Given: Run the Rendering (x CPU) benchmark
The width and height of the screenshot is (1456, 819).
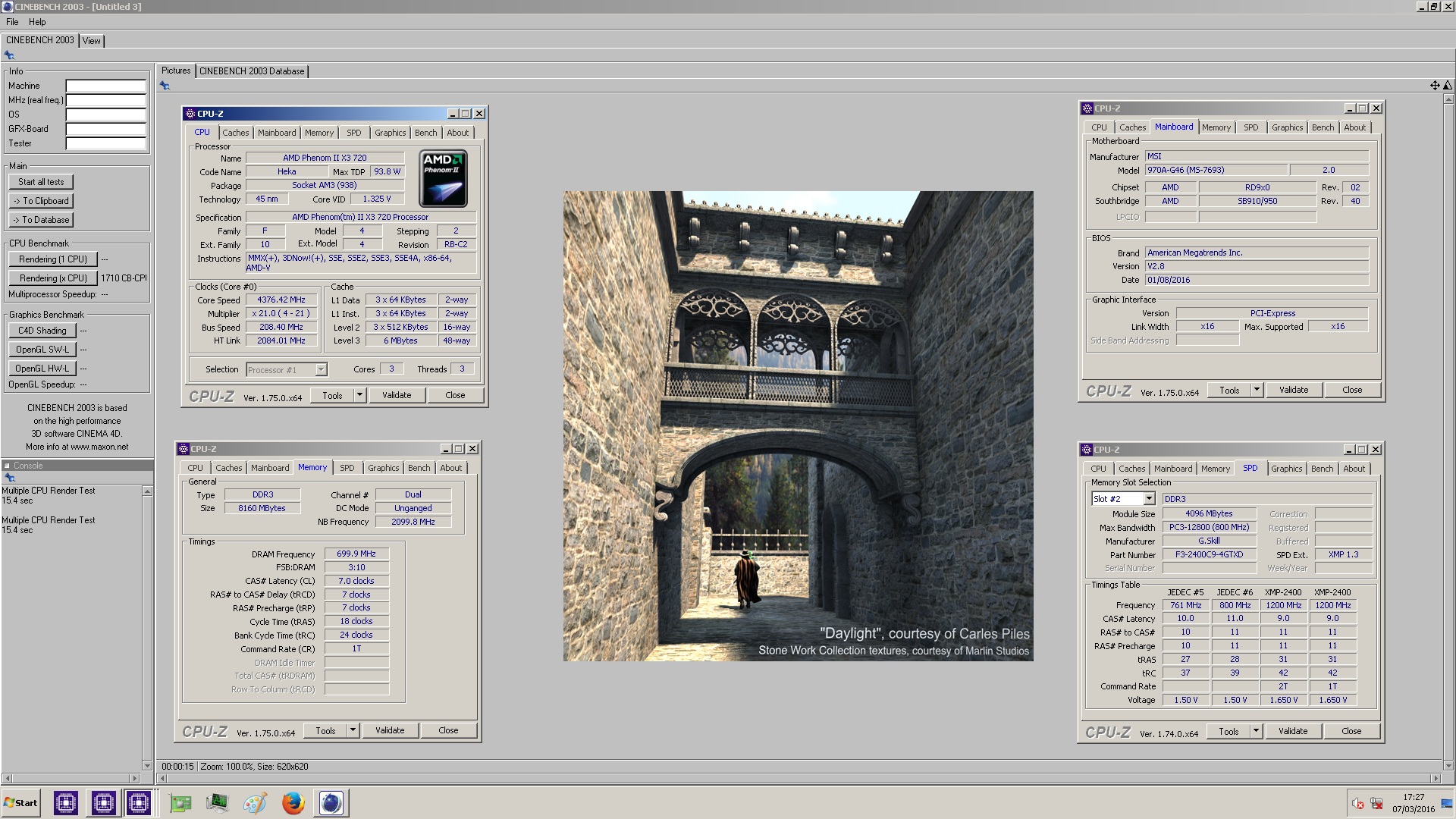Looking at the screenshot, I should (52, 278).
